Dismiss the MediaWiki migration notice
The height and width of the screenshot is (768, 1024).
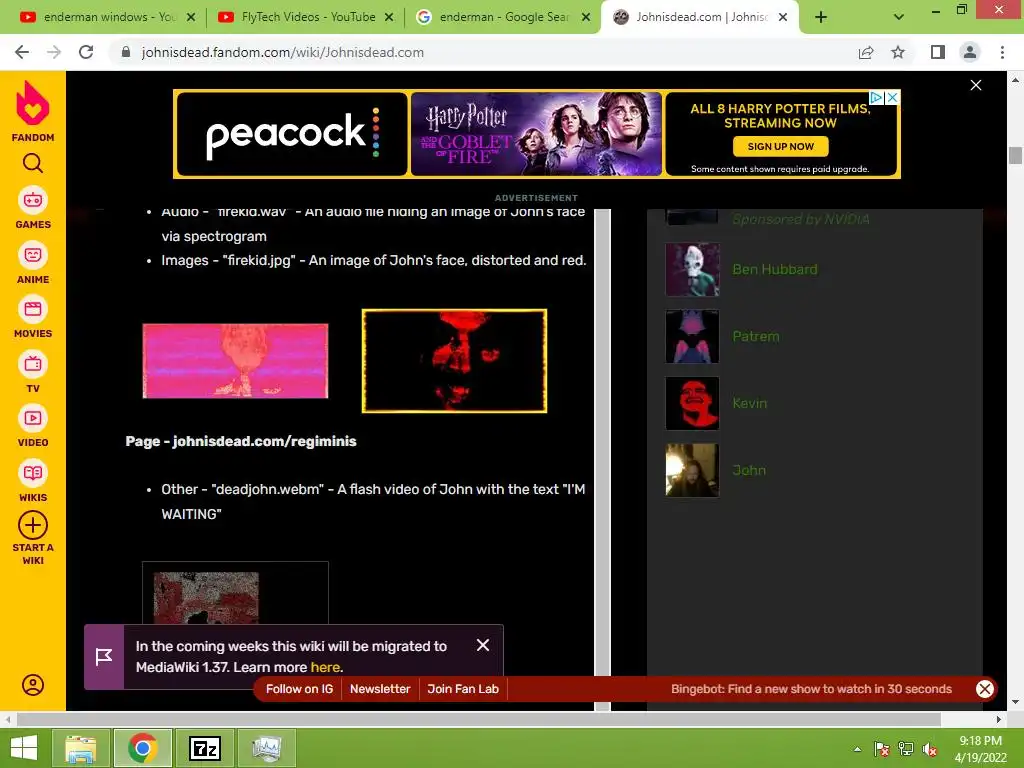tap(483, 645)
